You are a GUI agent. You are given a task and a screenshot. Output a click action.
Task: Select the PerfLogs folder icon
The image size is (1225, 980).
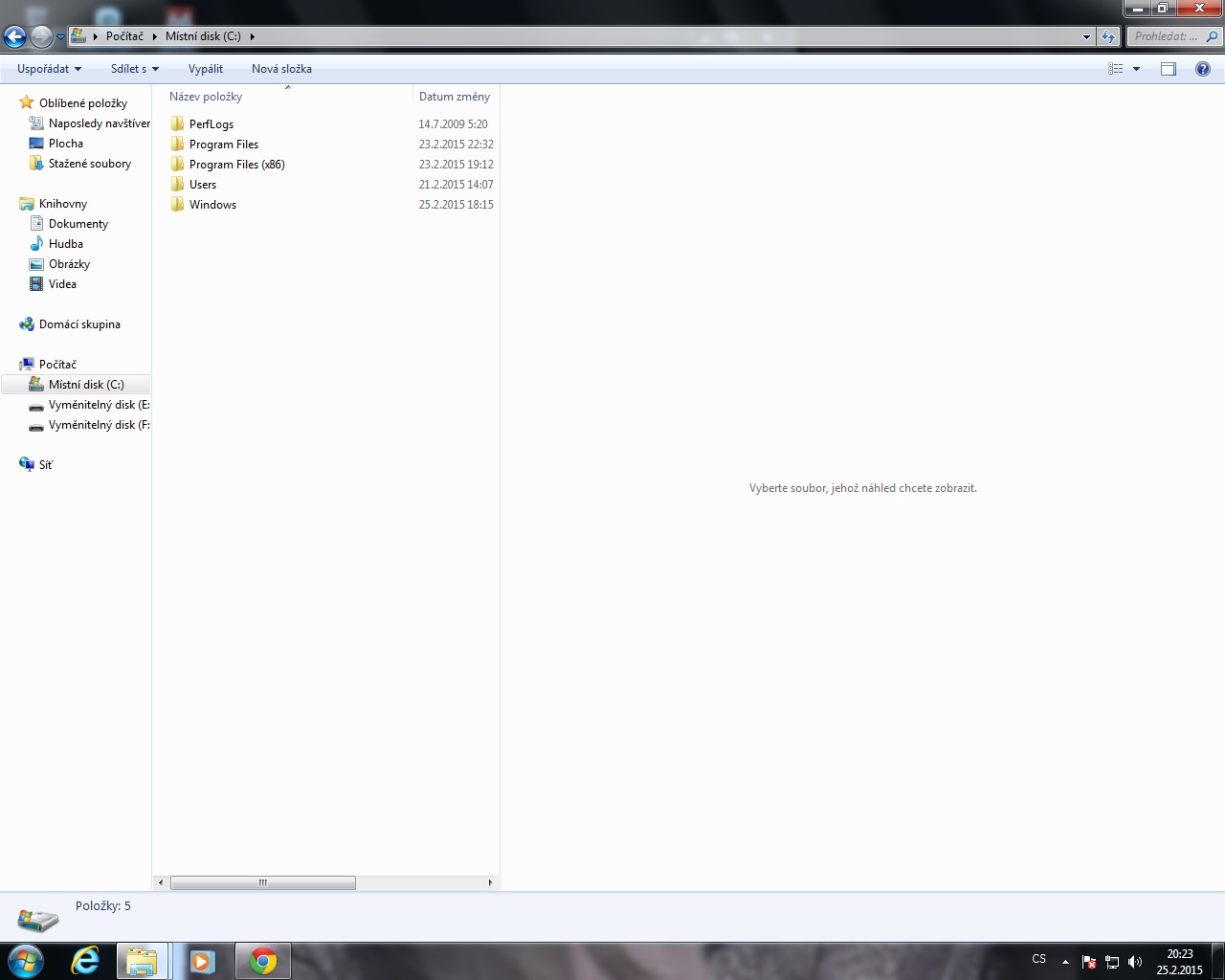(x=177, y=123)
